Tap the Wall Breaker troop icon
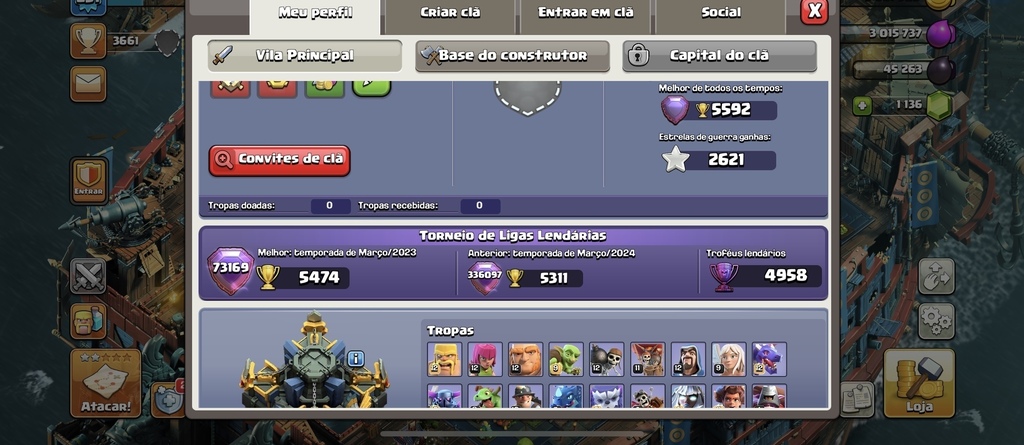Viewport: 1024px width, 445px height. click(x=607, y=359)
